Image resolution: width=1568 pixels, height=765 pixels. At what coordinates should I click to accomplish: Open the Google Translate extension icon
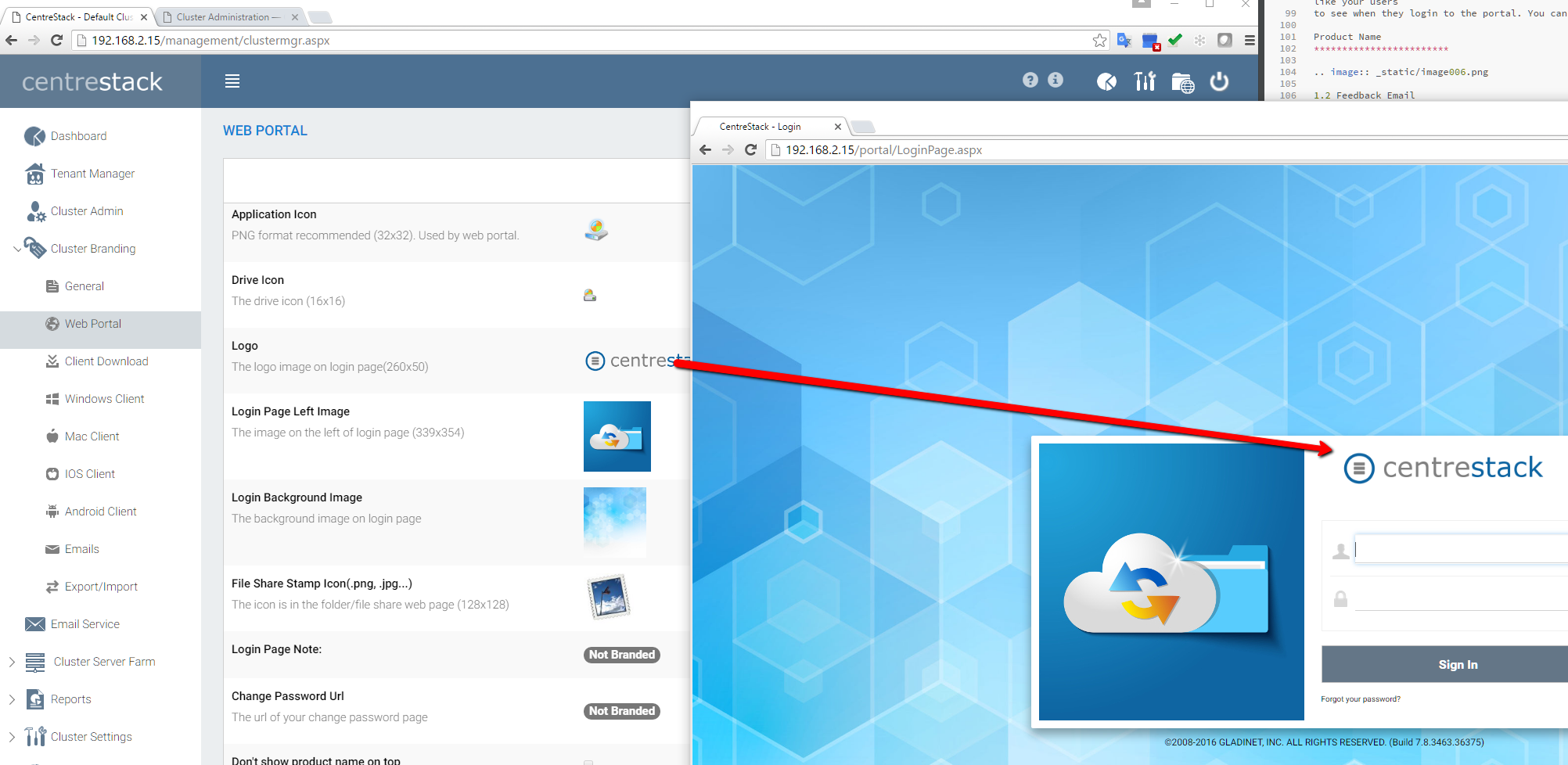[x=1124, y=41]
